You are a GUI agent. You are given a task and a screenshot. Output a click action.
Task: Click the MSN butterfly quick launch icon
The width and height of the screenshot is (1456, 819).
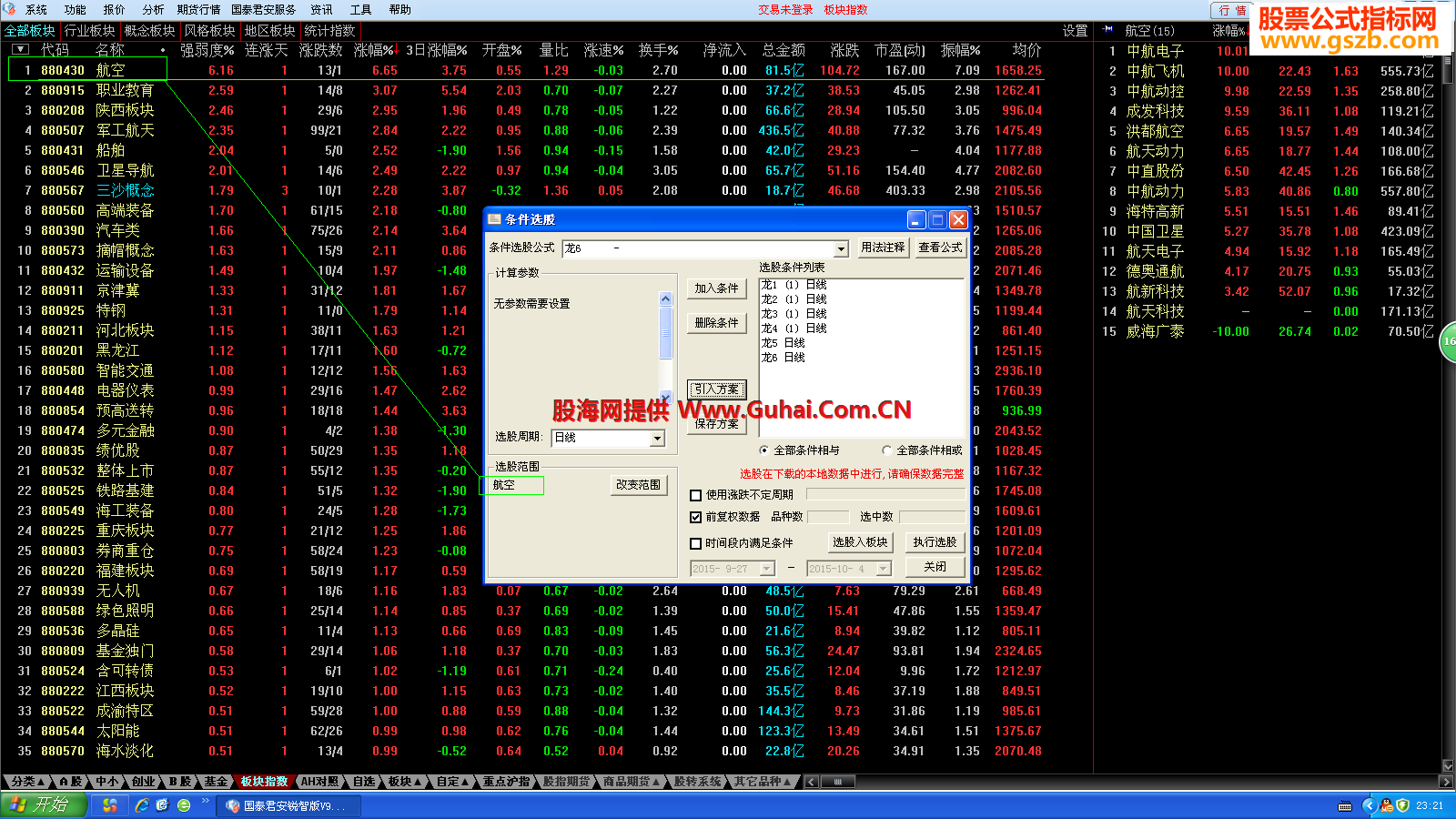tap(110, 805)
